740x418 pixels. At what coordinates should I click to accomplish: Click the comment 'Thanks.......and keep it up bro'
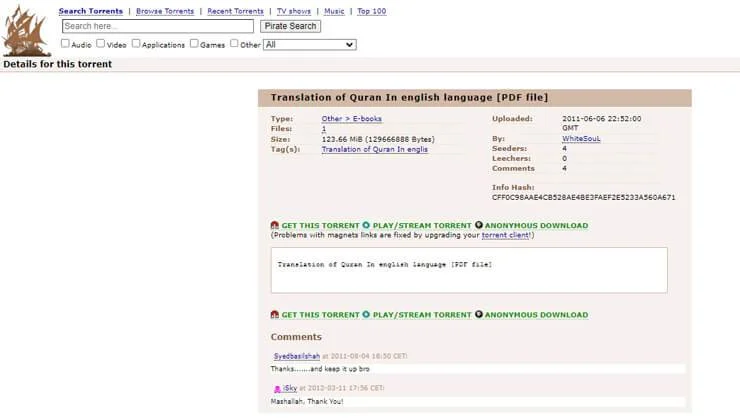click(x=320, y=369)
